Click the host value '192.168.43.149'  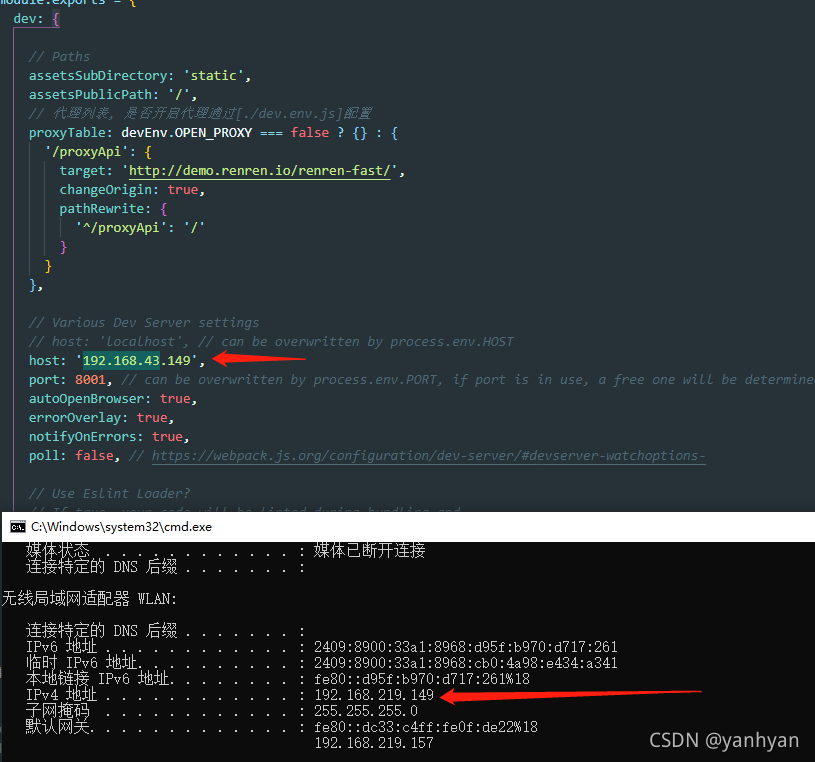[137, 360]
